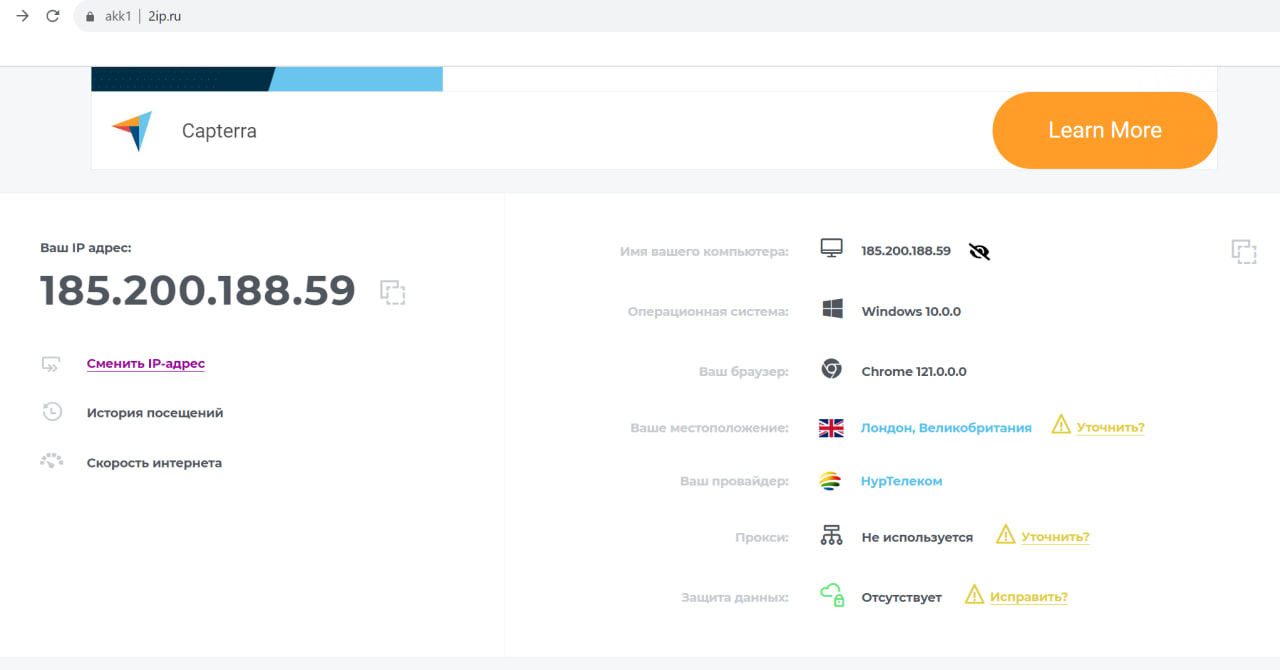The height and width of the screenshot is (670, 1280).
Task: Click the browser forward arrow
Action: (x=22, y=16)
